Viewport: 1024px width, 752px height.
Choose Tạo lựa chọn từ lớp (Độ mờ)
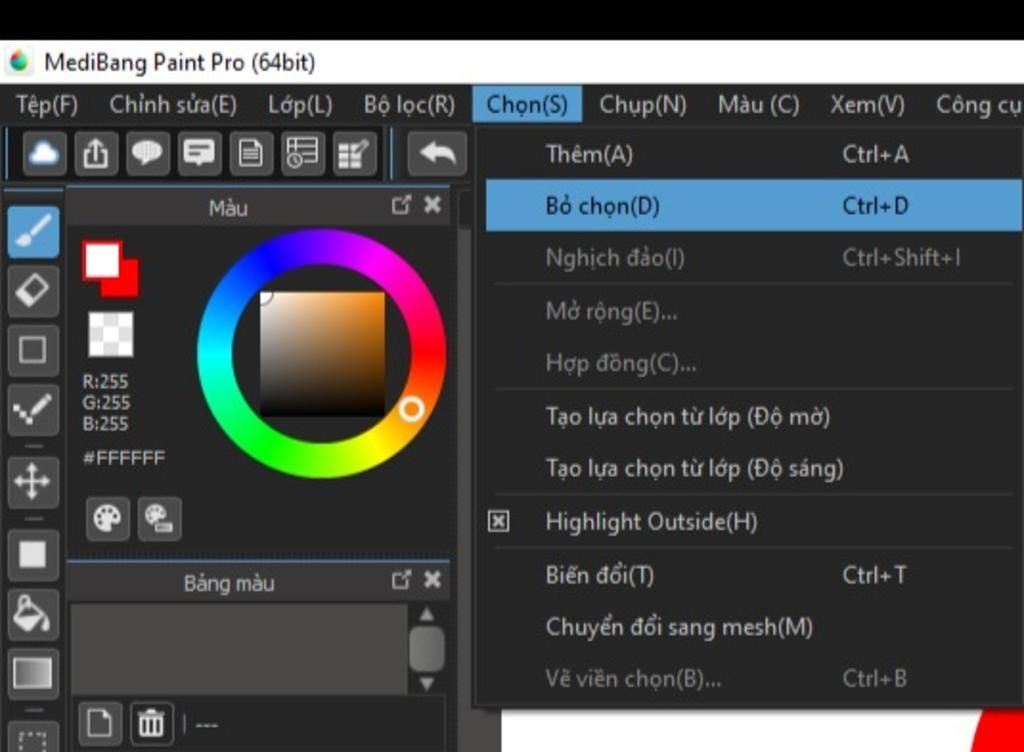point(754,416)
